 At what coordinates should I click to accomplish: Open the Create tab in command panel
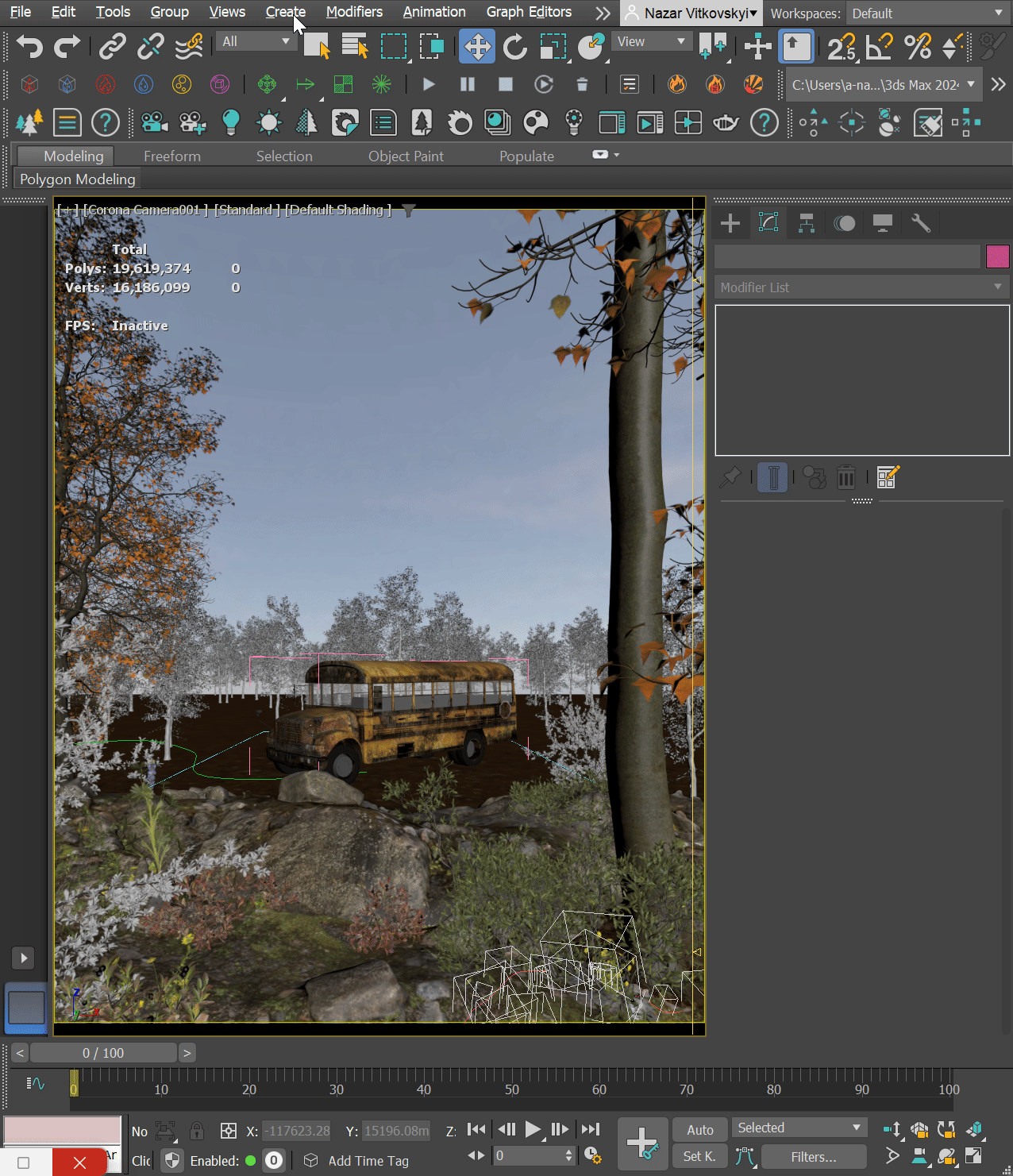click(730, 223)
